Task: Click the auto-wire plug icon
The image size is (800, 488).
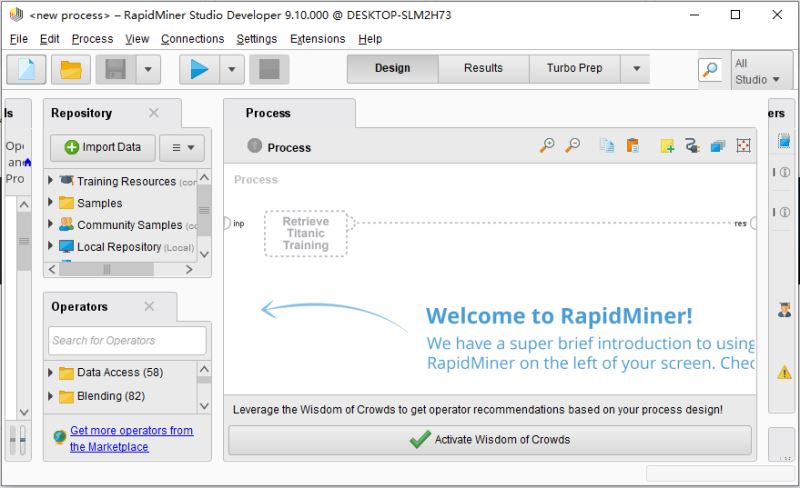Action: (692, 146)
